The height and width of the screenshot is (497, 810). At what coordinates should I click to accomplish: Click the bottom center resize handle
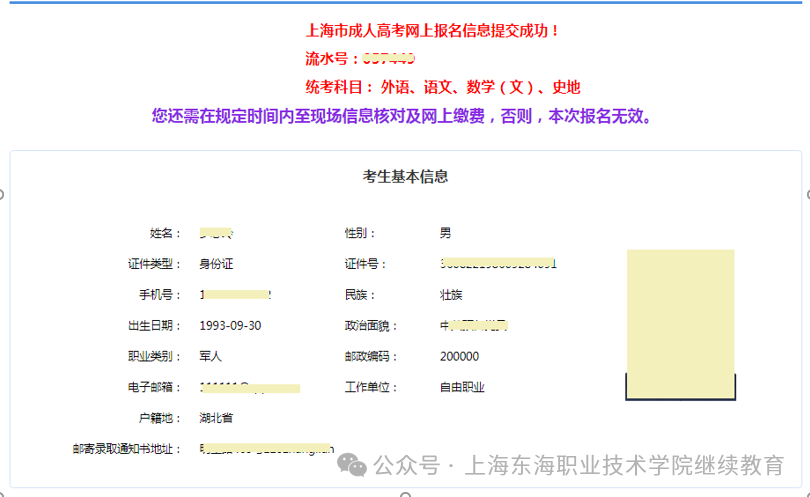405,493
